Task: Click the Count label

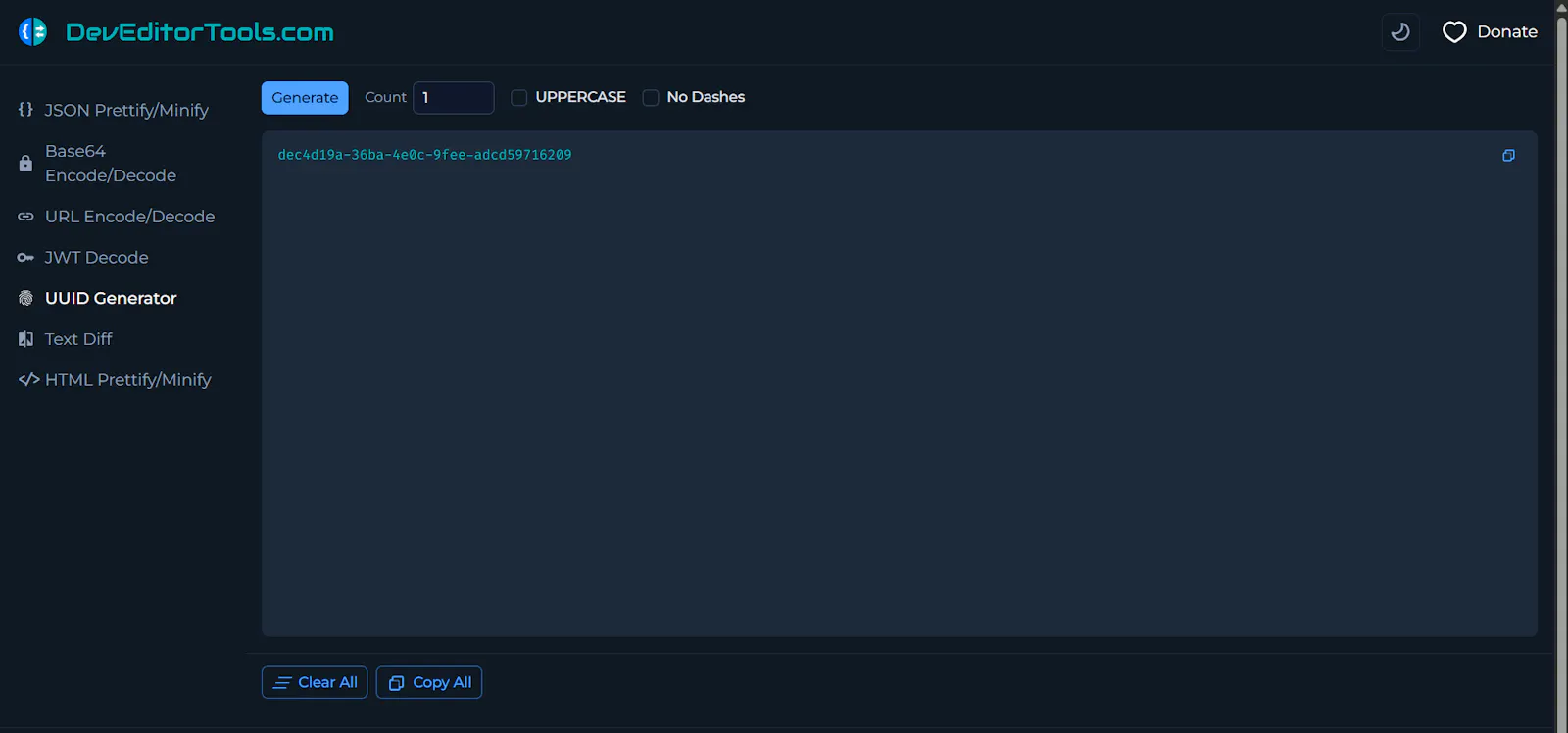Action: point(385,97)
